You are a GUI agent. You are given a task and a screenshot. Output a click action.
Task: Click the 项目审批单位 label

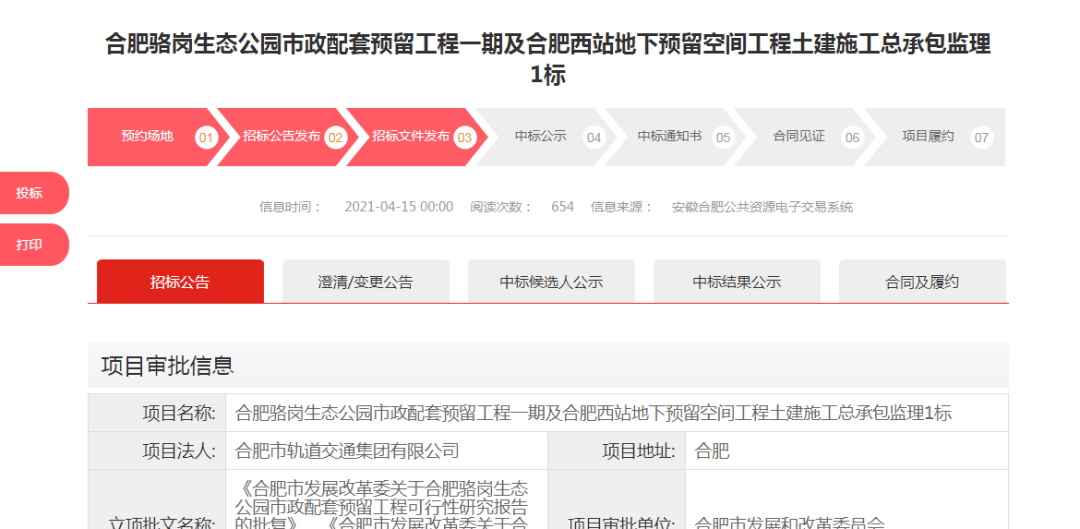[x=621, y=522]
